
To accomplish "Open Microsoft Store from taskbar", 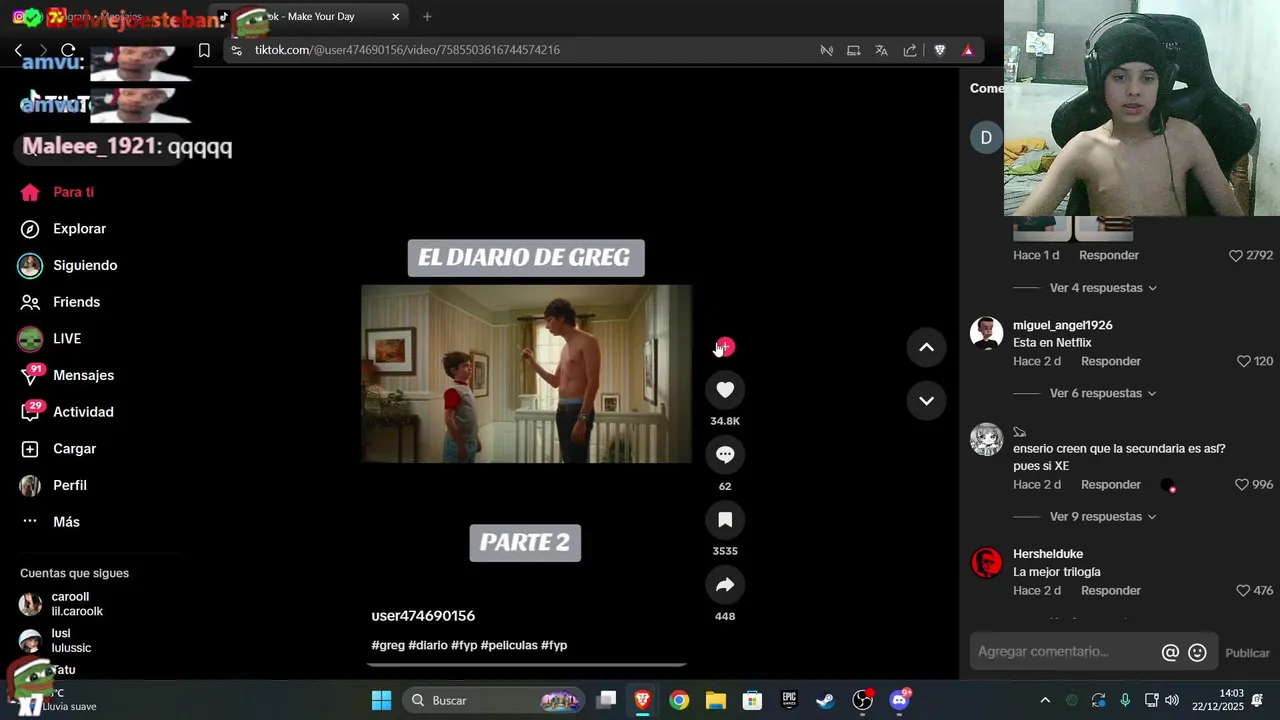I will [752, 700].
